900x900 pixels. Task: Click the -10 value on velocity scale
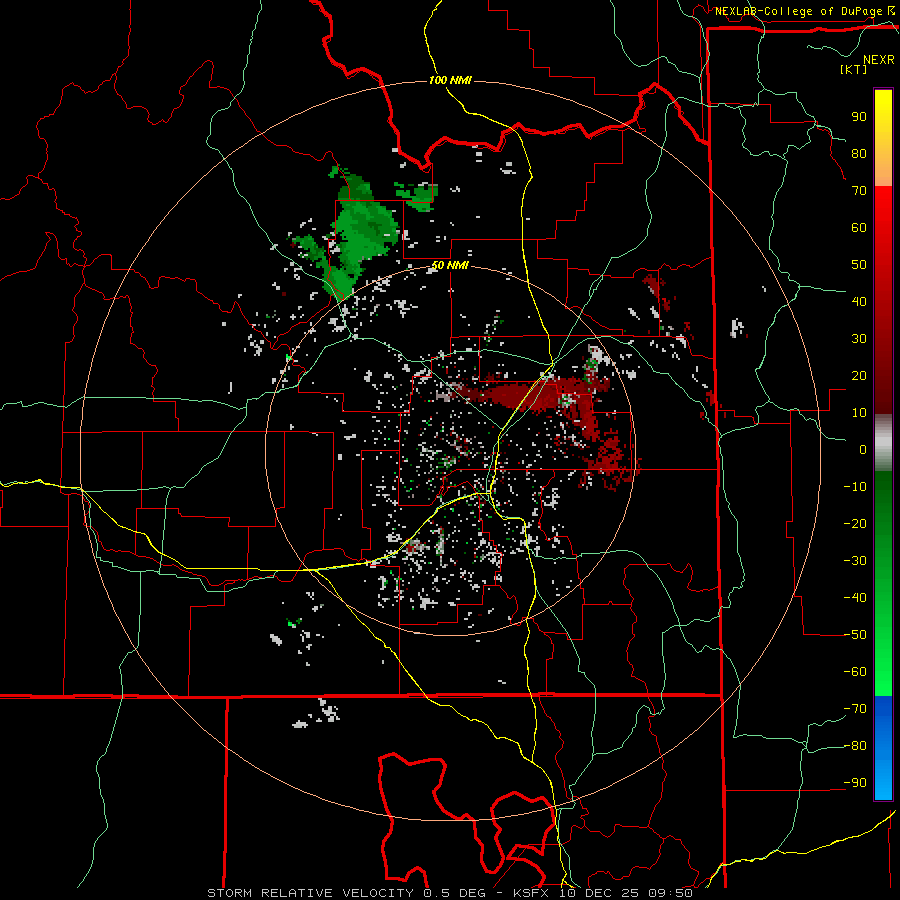(x=855, y=487)
